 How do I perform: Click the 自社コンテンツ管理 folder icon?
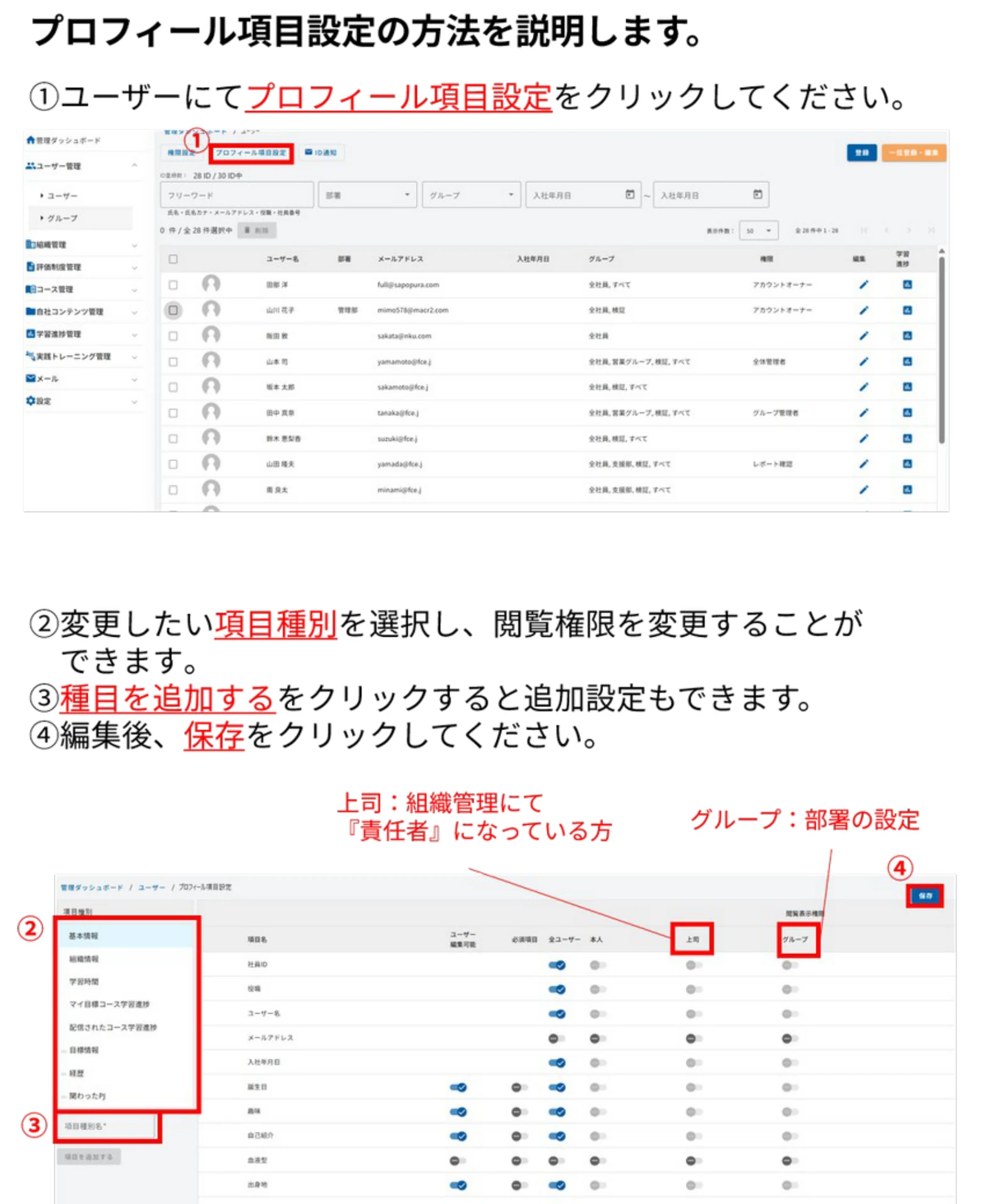[x=30, y=311]
